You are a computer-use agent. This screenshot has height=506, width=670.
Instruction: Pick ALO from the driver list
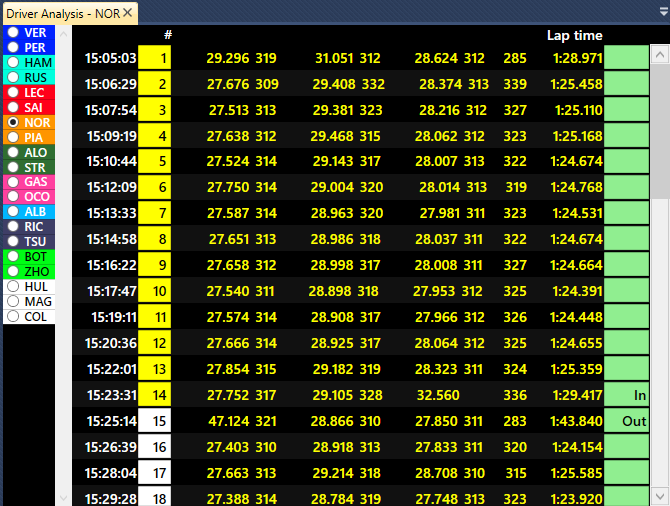[13, 152]
